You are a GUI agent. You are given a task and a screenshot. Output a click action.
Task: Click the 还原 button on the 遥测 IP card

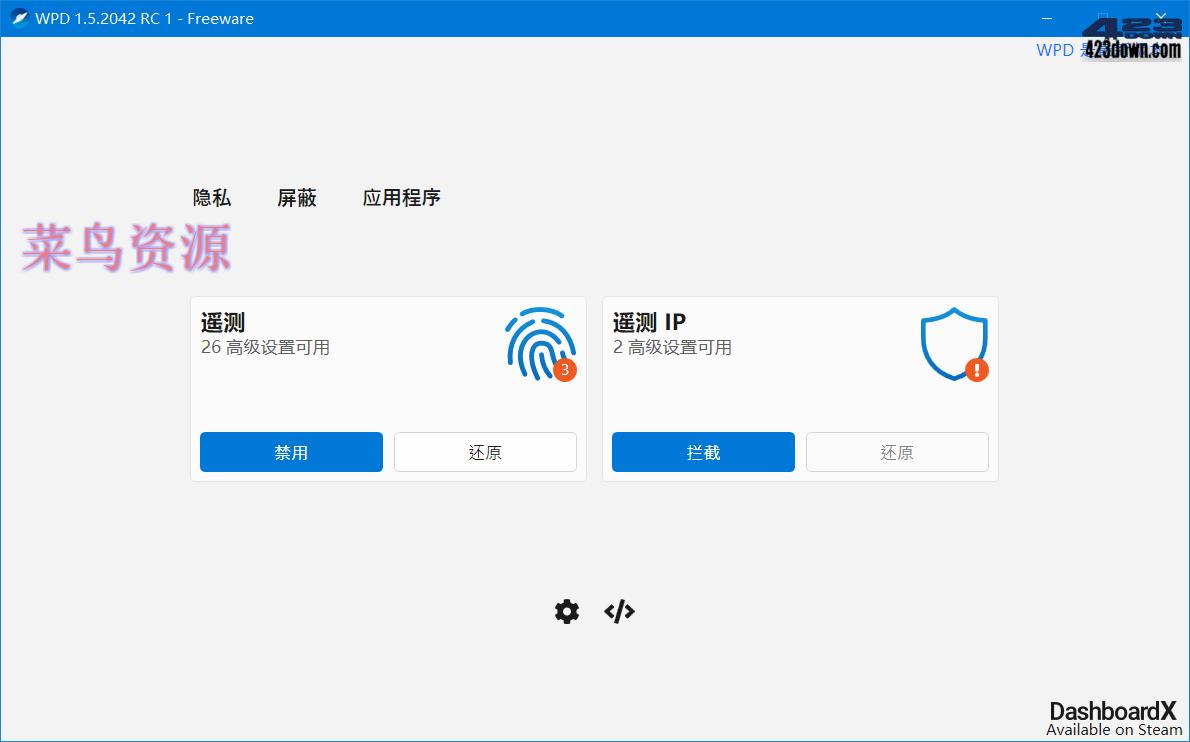[897, 451]
